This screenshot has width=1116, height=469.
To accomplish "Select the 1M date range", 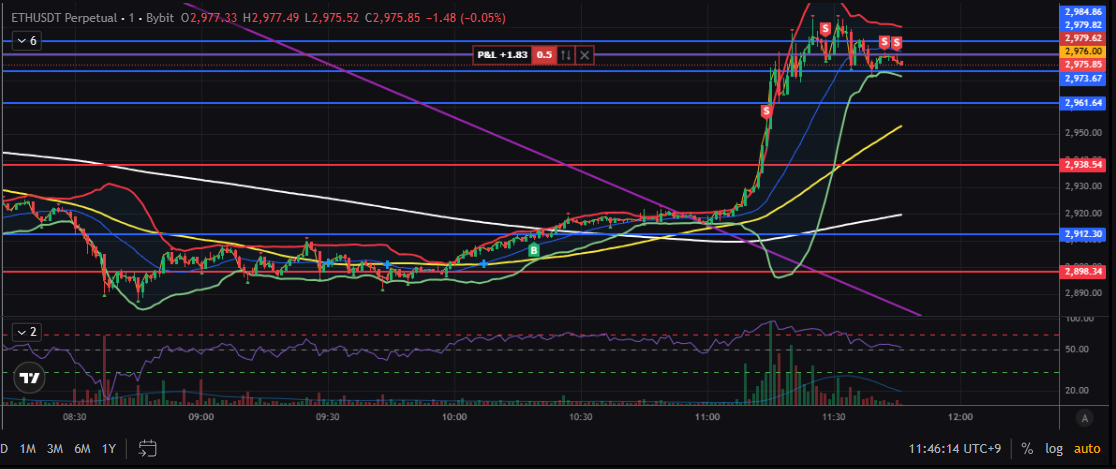I will (28, 448).
